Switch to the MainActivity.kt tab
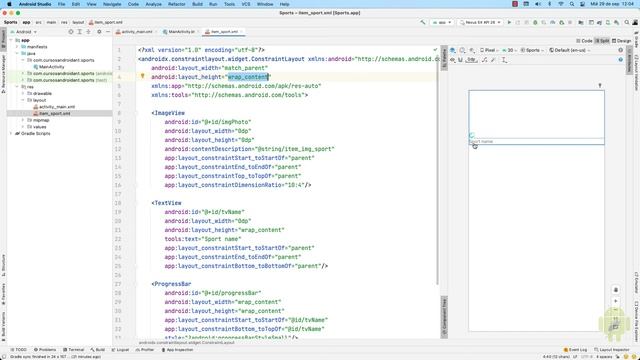The image size is (640, 360). (x=179, y=32)
